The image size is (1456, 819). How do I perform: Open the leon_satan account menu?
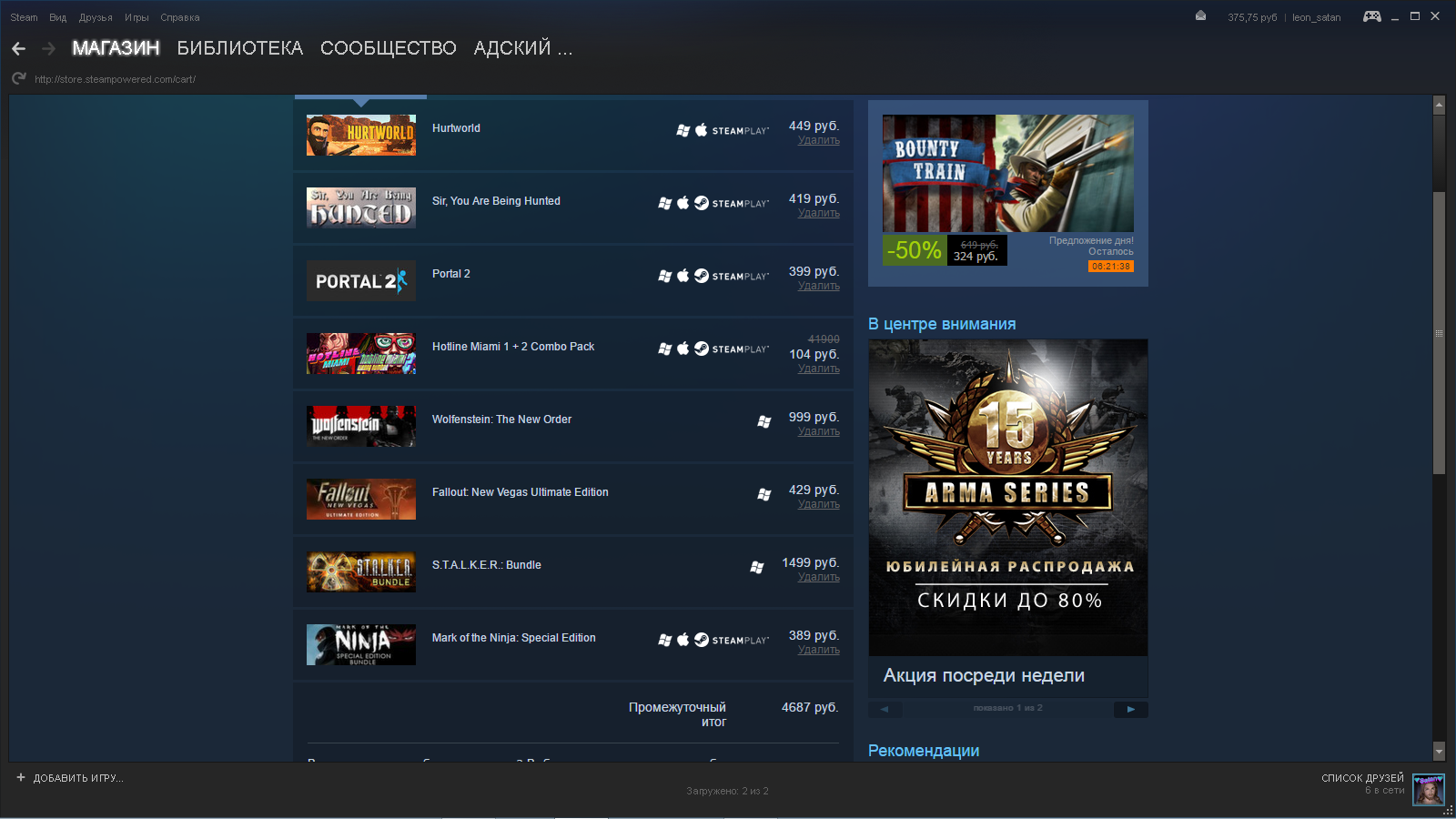(x=1317, y=17)
